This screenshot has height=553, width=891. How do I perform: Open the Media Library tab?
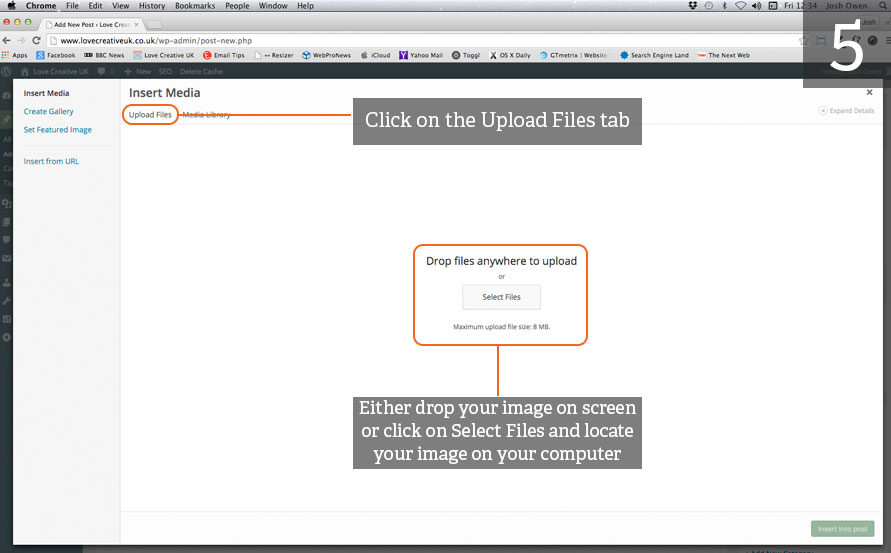pos(207,115)
